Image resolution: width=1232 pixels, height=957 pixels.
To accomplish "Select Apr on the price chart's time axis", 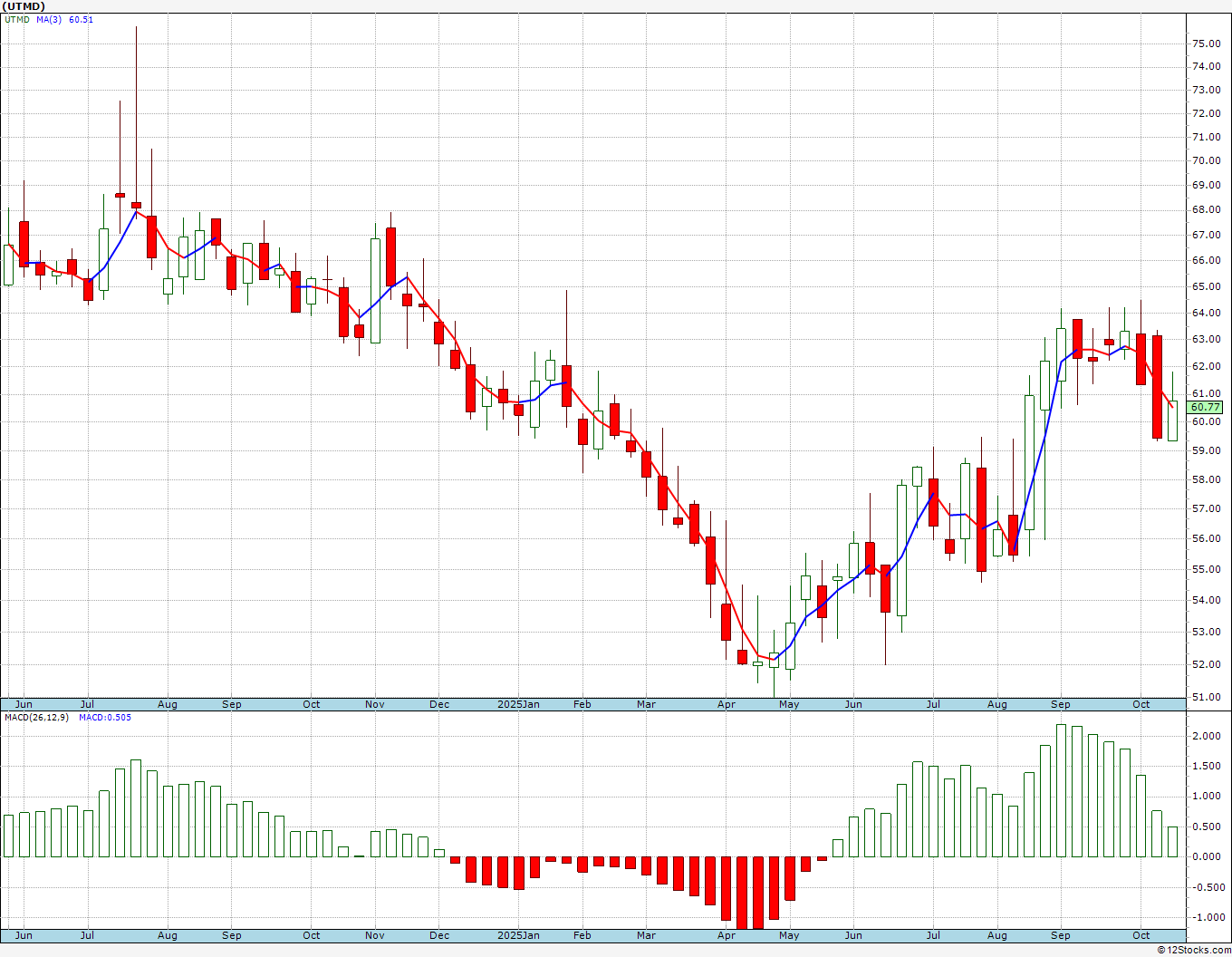I will click(x=727, y=704).
